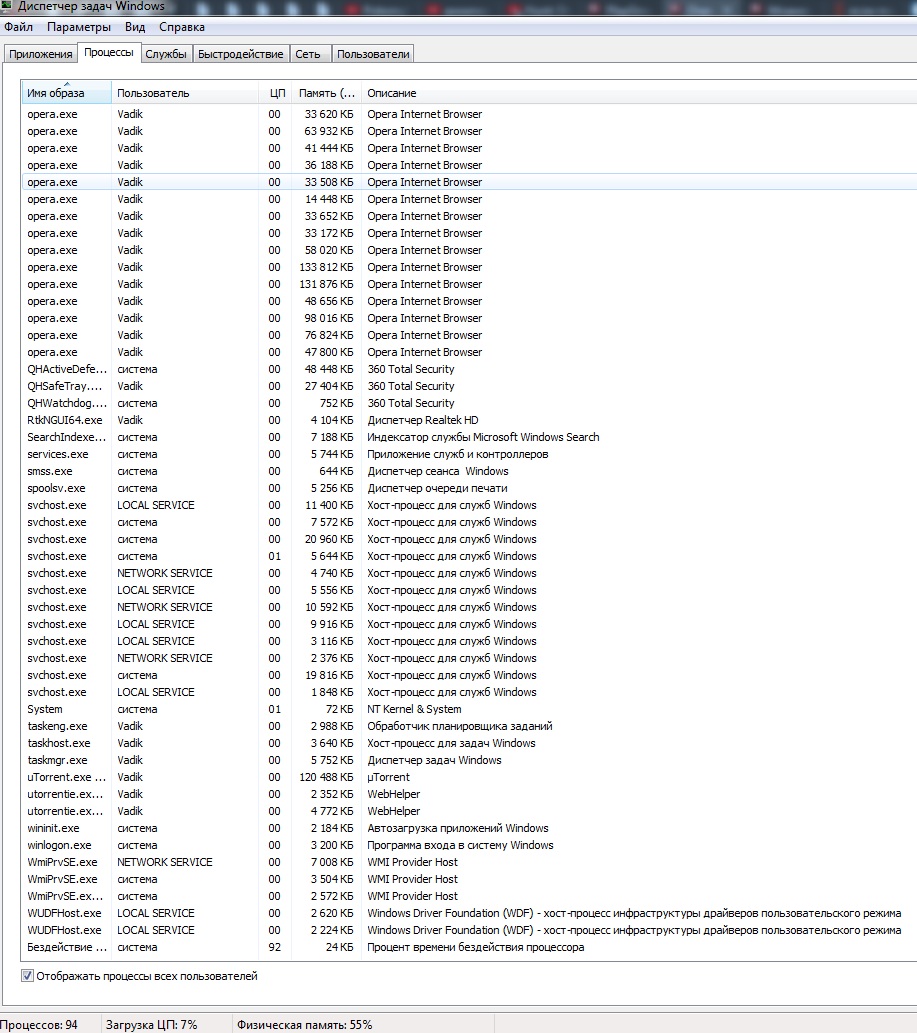
Task: Select WmiPrvSE.exe row using 3 504 КБ
Action: [x=469, y=879]
